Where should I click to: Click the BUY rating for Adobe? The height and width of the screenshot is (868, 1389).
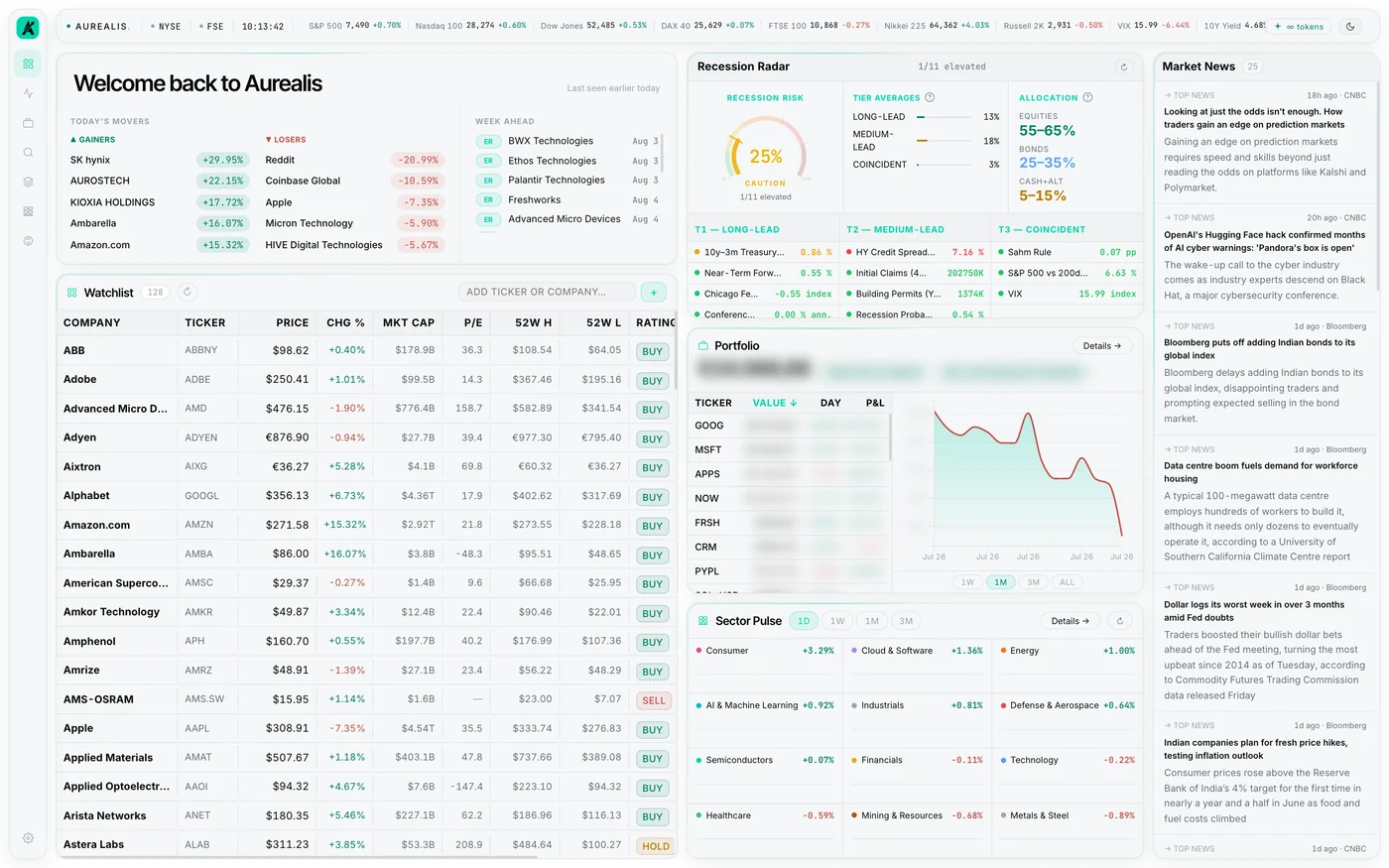click(x=652, y=380)
